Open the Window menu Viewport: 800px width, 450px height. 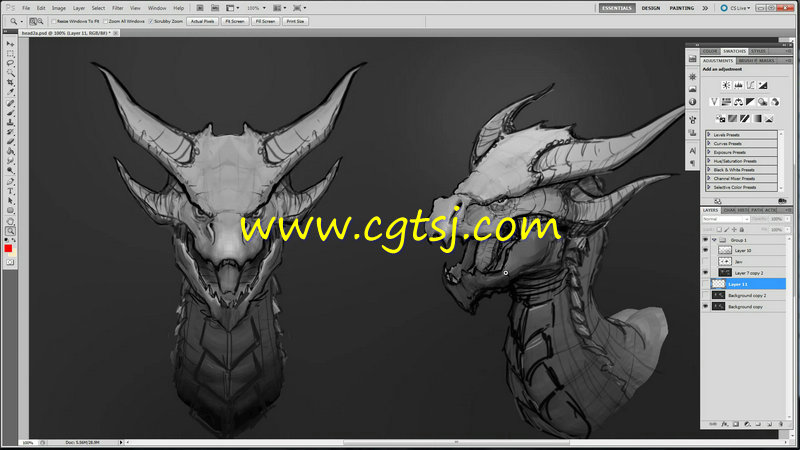coord(157,8)
